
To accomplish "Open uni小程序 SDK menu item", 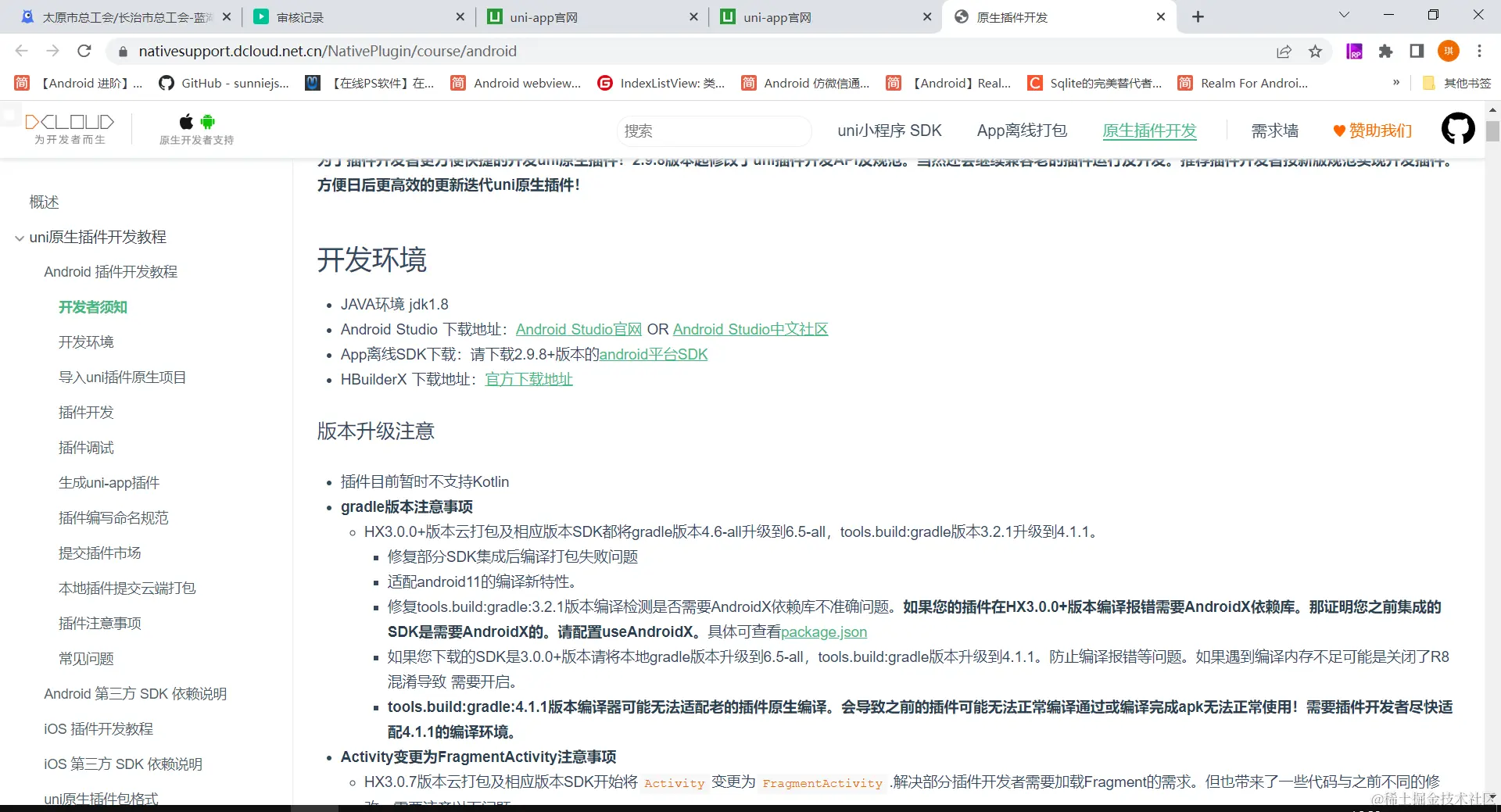I will click(890, 131).
